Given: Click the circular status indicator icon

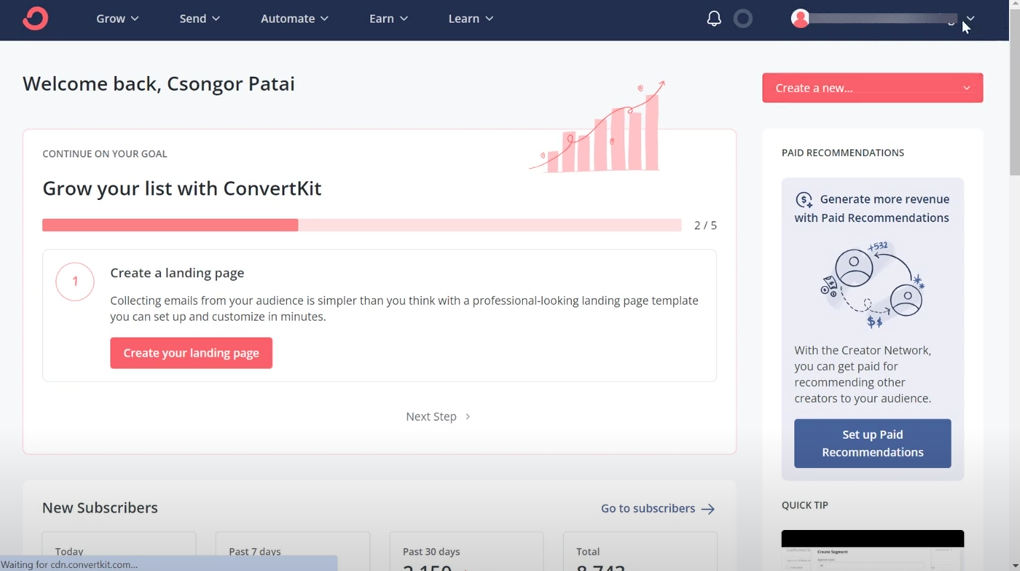Looking at the screenshot, I should 743,18.
